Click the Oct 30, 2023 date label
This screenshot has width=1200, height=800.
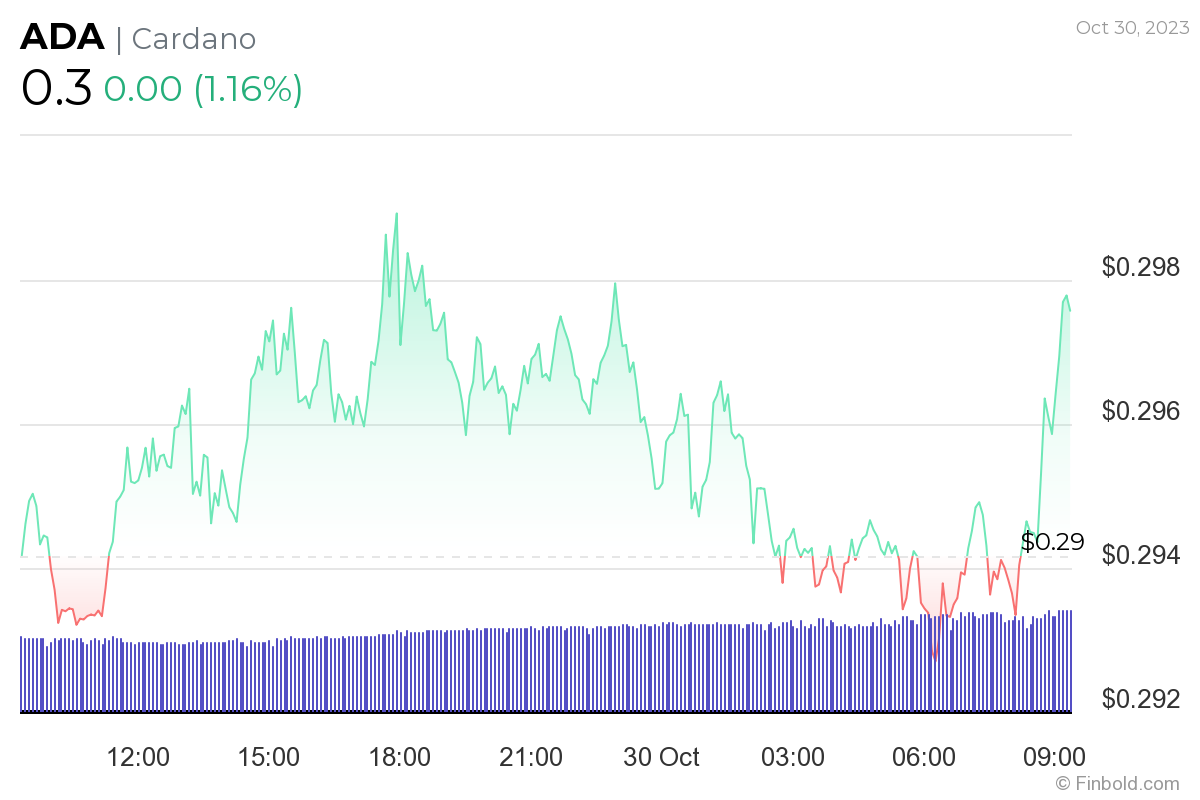pyautogui.click(x=1132, y=28)
